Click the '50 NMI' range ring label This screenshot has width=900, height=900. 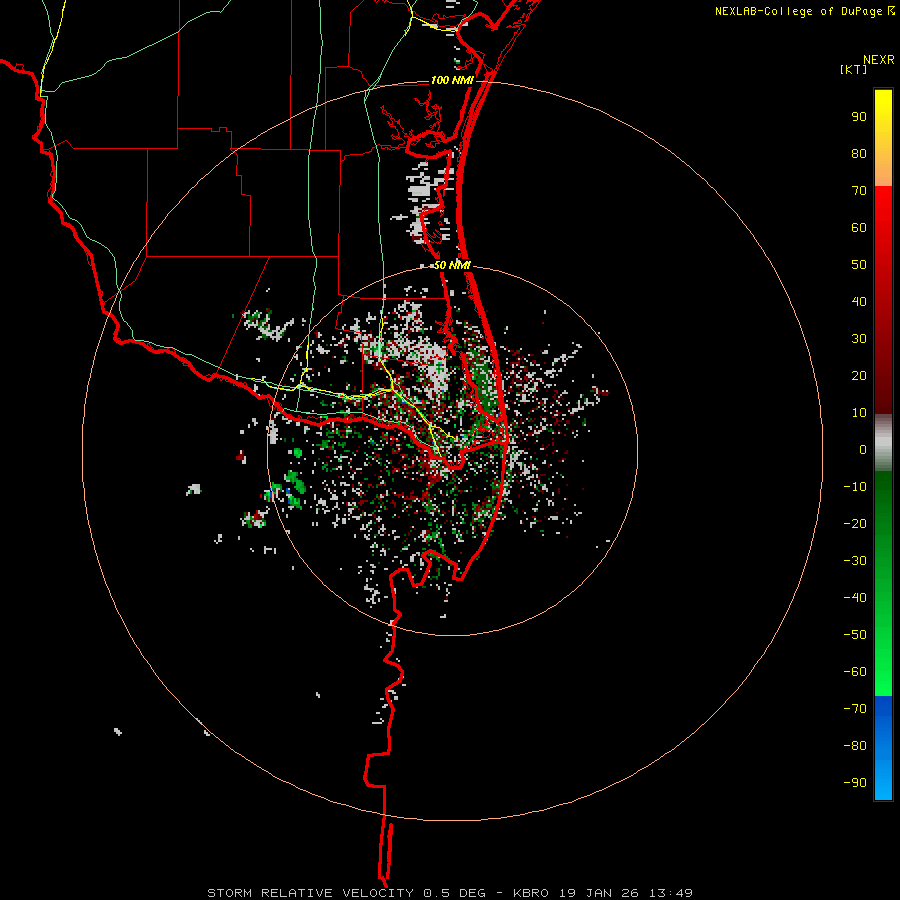point(452,265)
